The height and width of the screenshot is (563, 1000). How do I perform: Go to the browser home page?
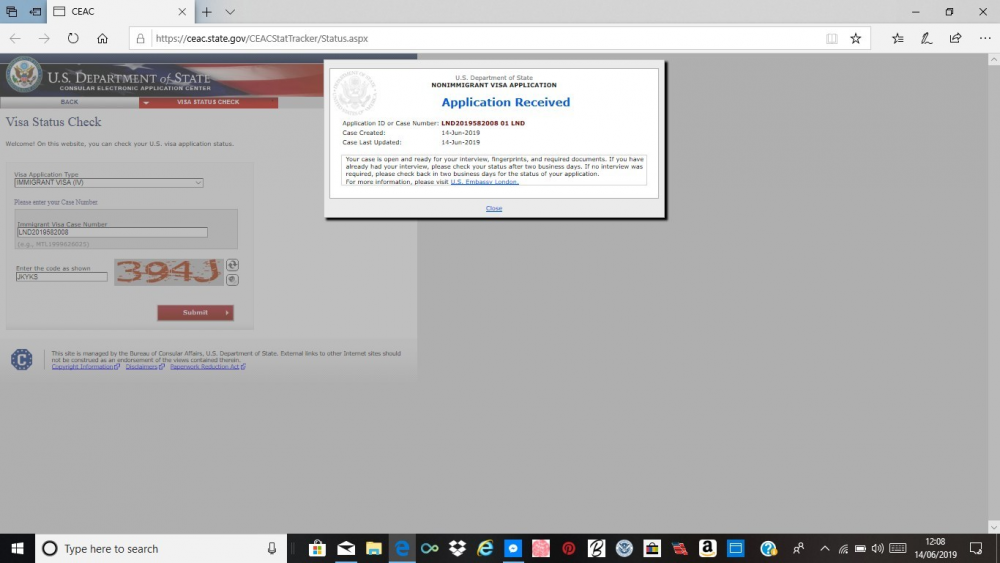102,38
